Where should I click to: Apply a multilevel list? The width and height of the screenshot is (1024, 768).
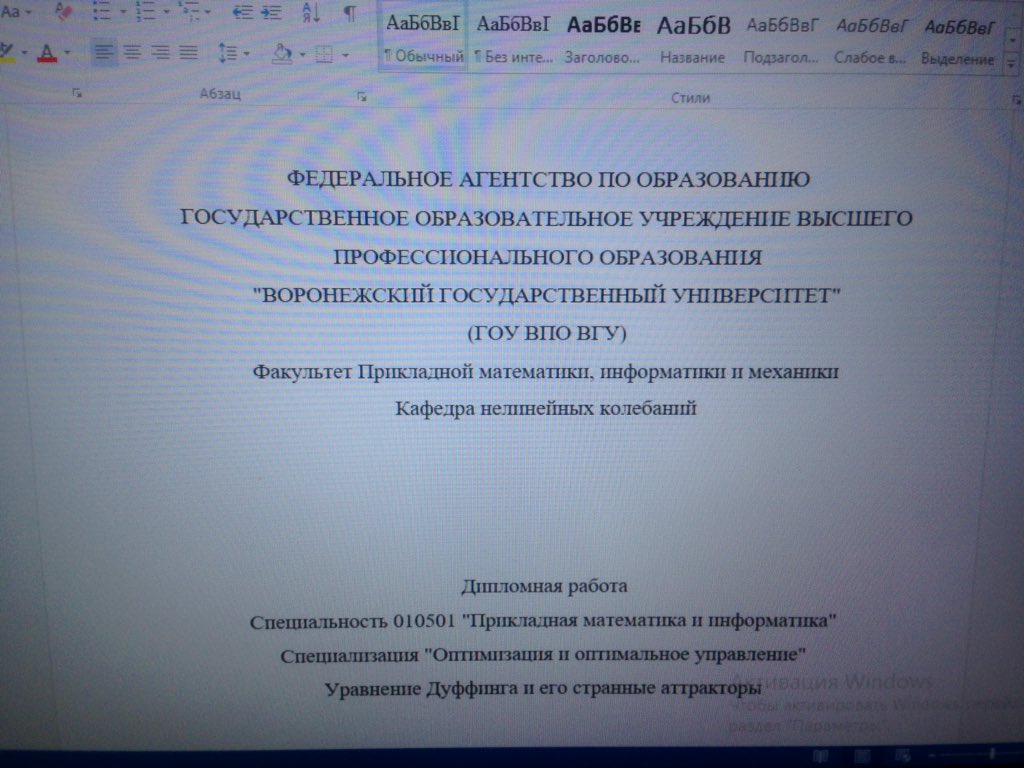click(189, 12)
